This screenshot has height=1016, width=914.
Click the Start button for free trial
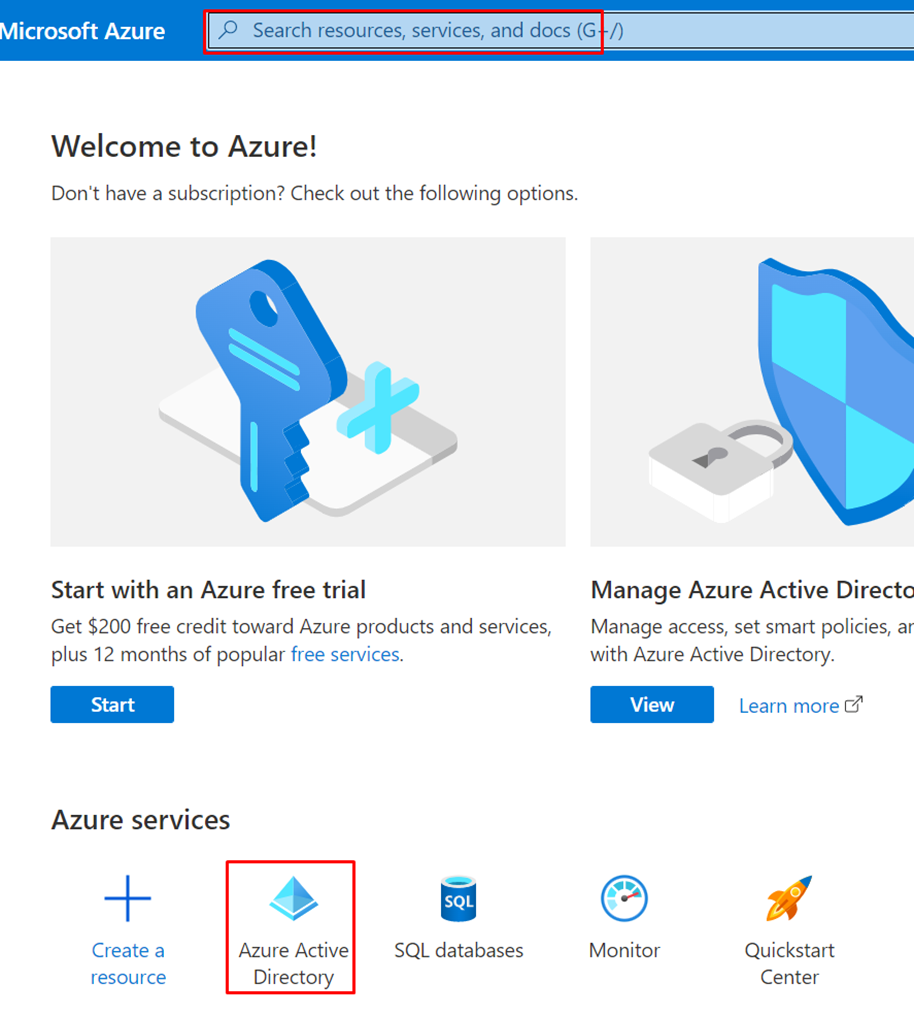pyautogui.click(x=112, y=704)
